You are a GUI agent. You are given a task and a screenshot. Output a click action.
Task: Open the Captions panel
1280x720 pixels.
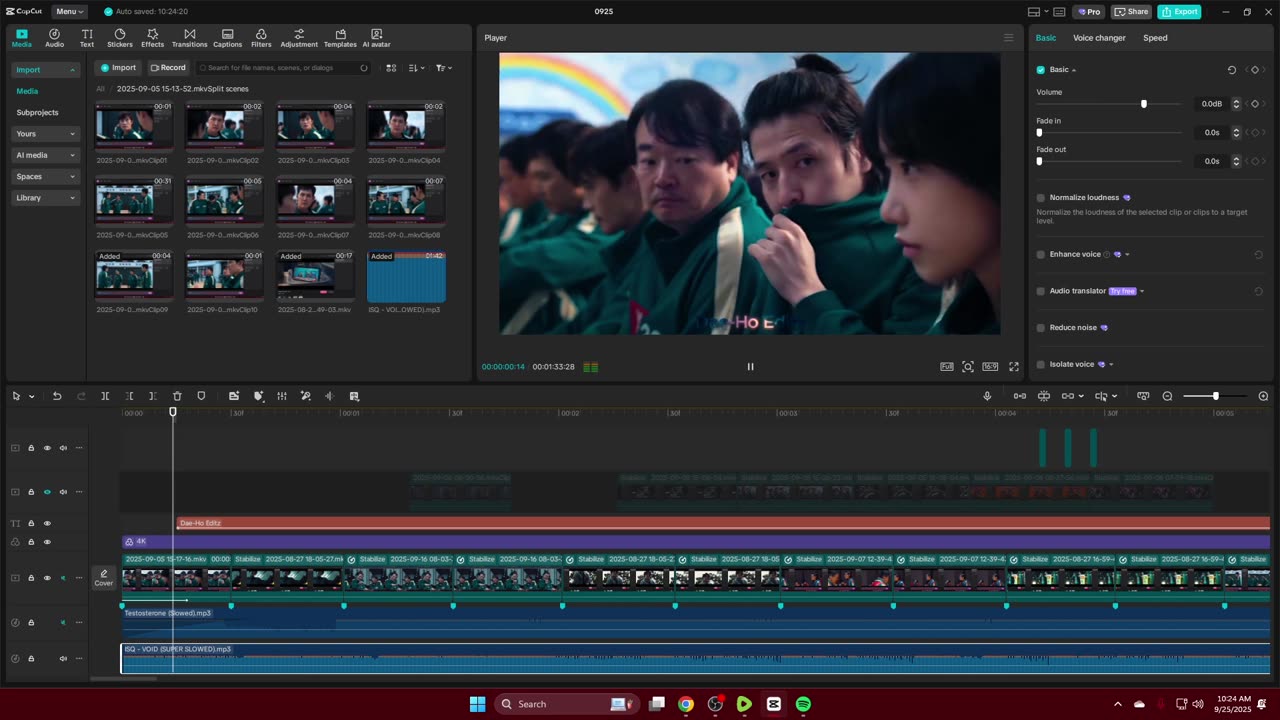(227, 38)
